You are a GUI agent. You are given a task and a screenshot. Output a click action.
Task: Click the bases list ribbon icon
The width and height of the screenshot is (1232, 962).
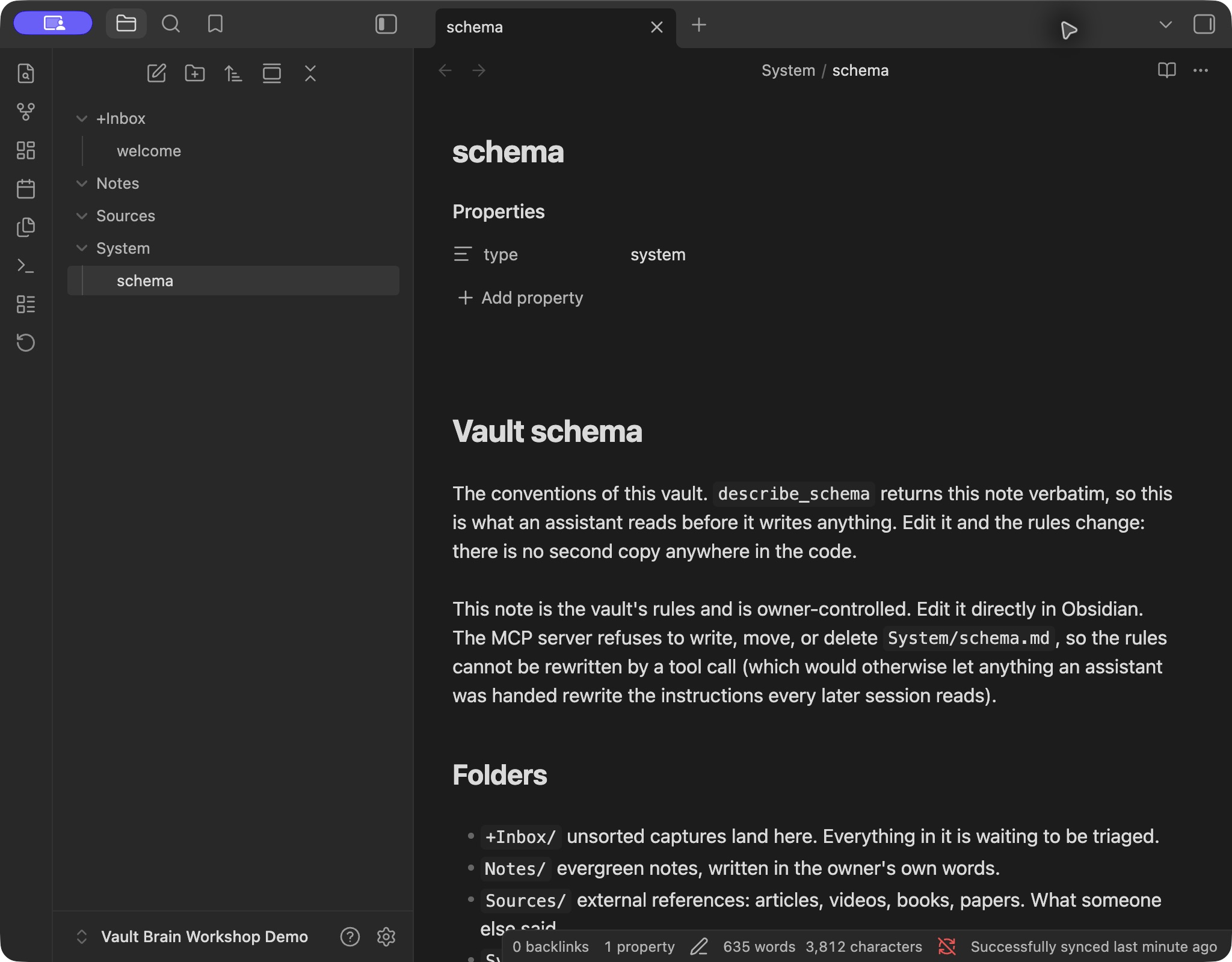click(26, 304)
